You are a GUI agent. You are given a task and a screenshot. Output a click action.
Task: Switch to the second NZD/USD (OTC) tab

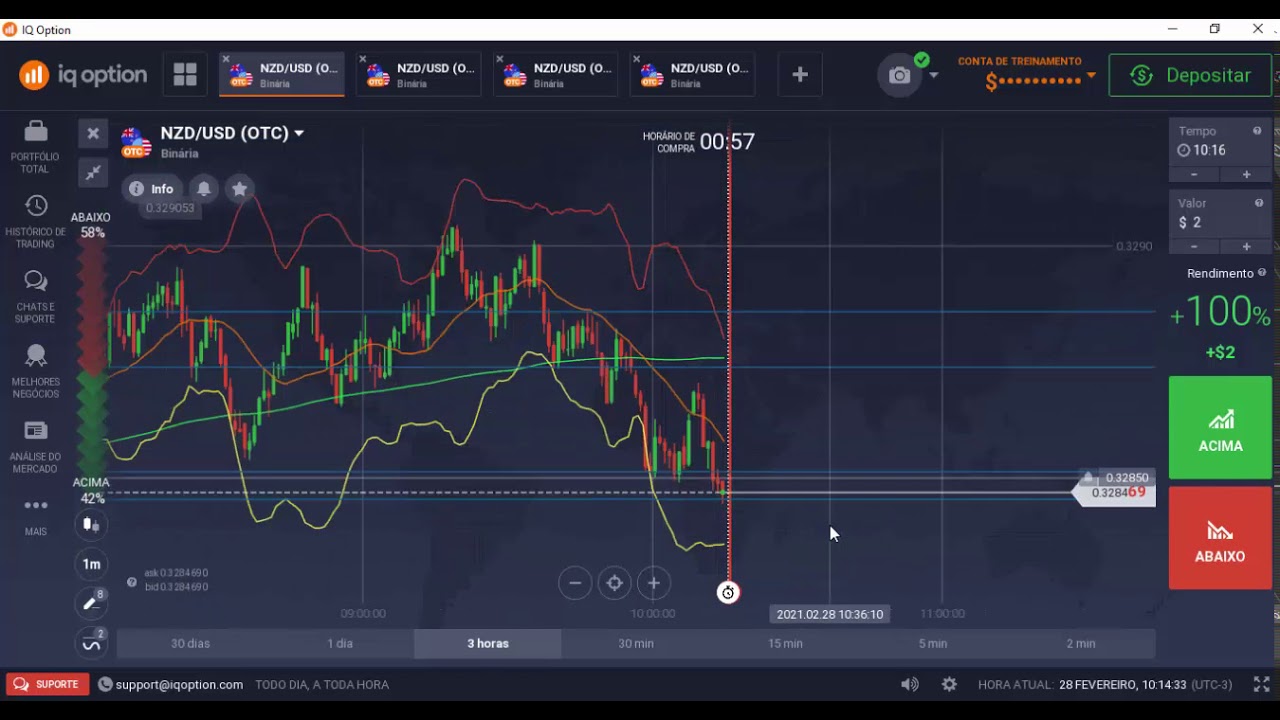pos(420,75)
